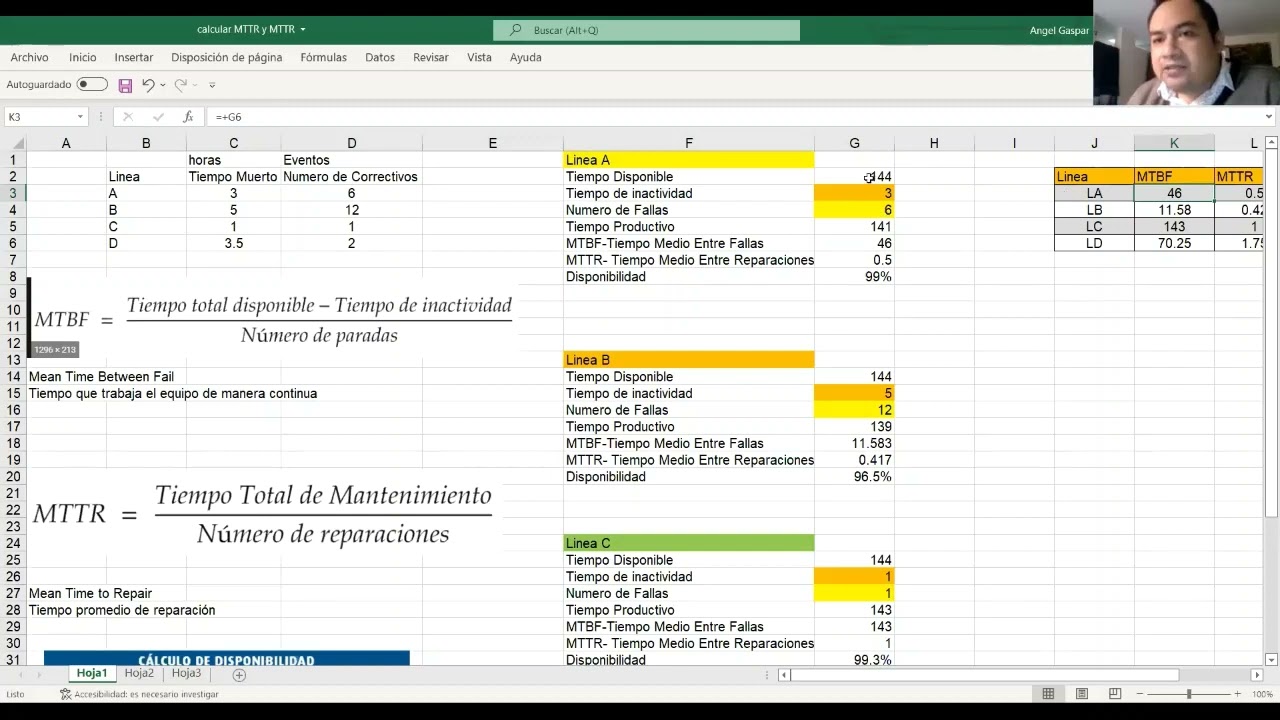The height and width of the screenshot is (720, 1280).
Task: Click the zoom in plus button
Action: pos(1238,694)
